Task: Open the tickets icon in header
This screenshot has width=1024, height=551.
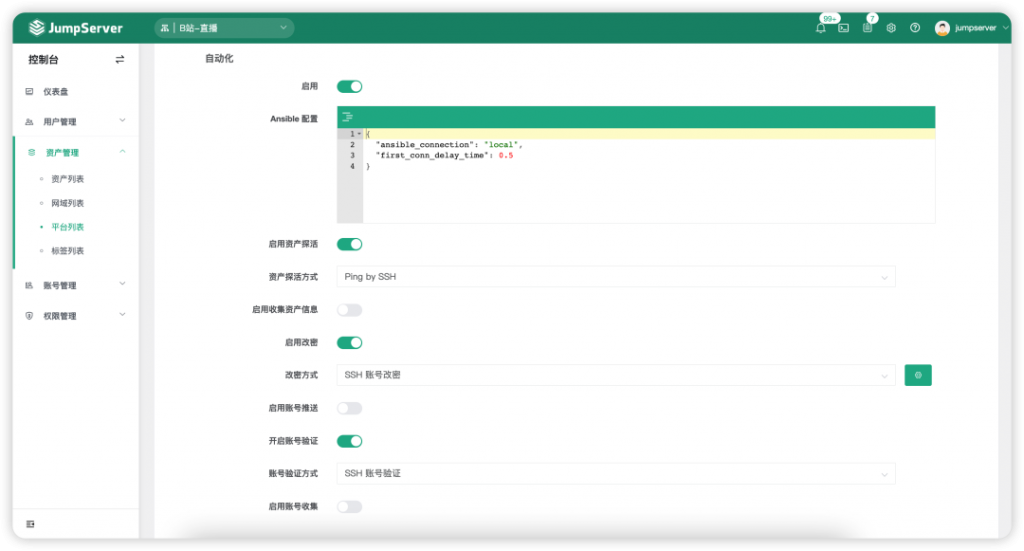Action: [x=867, y=28]
